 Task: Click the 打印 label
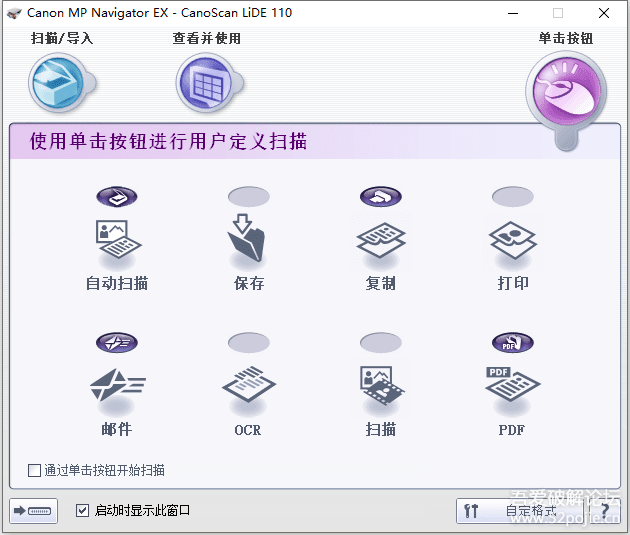coord(513,283)
